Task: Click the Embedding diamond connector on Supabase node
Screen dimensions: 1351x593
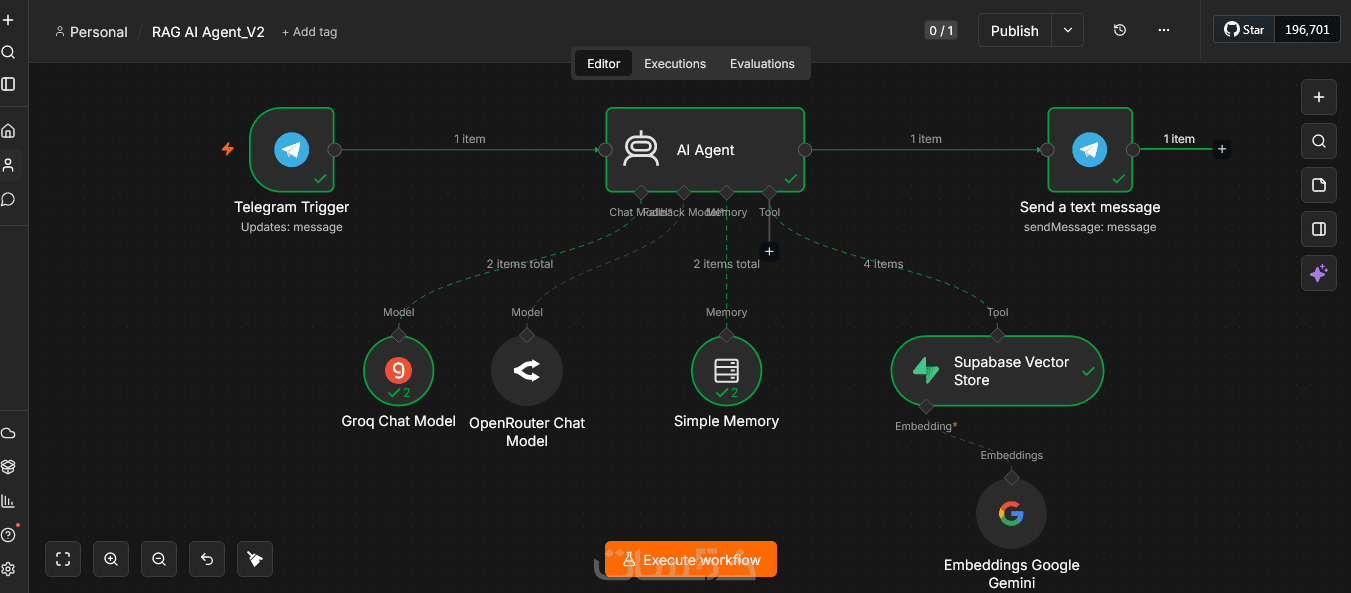Action: pos(926,406)
